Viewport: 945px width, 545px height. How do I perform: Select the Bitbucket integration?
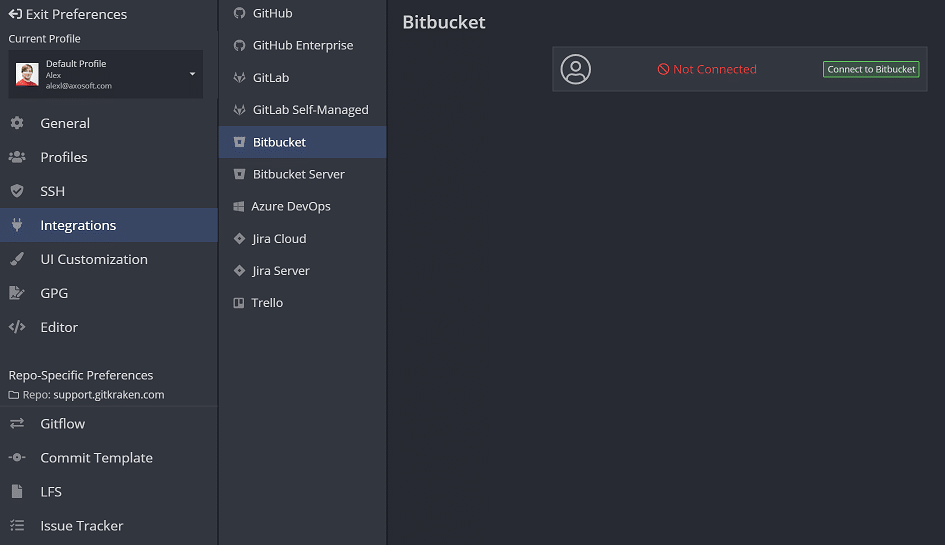(303, 142)
